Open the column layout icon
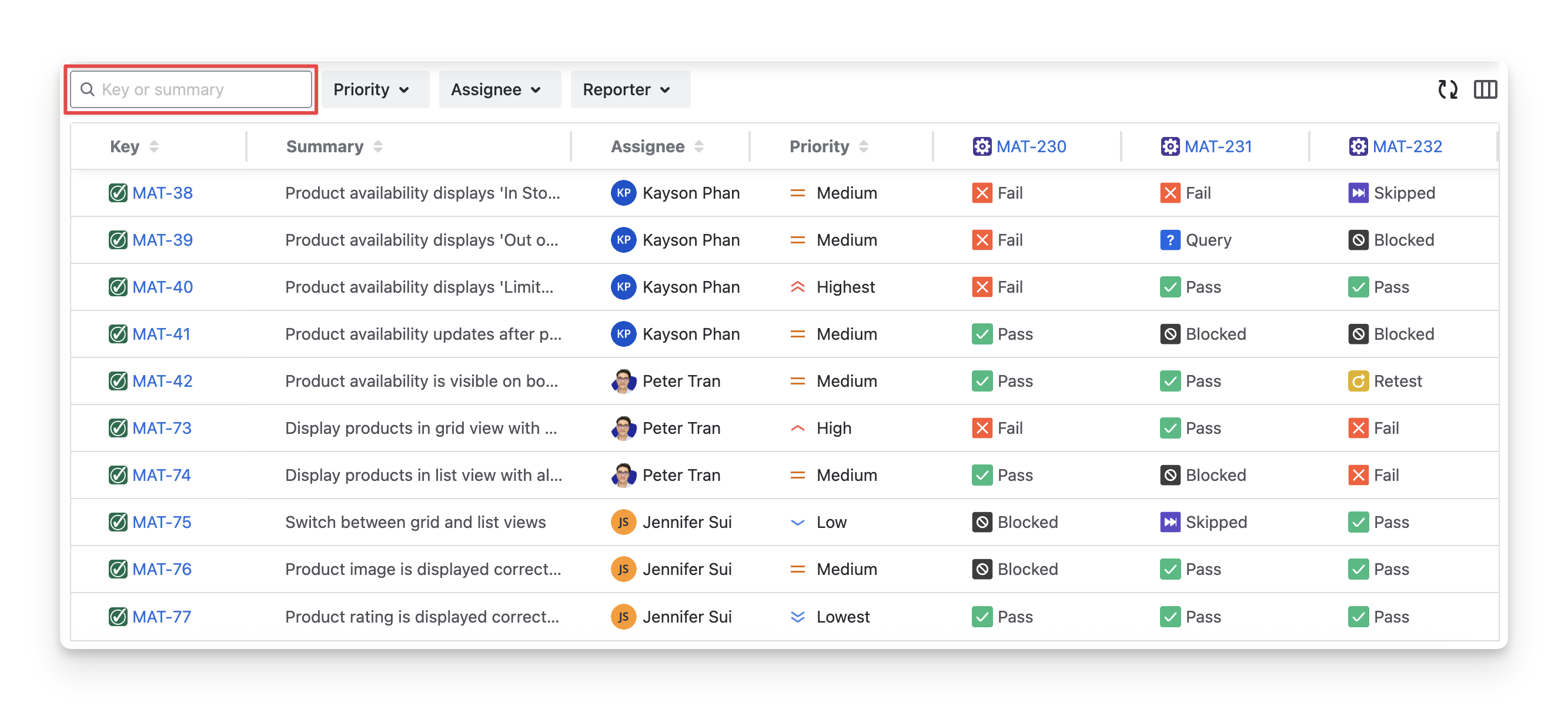The width and height of the screenshot is (1568, 709). tap(1485, 89)
